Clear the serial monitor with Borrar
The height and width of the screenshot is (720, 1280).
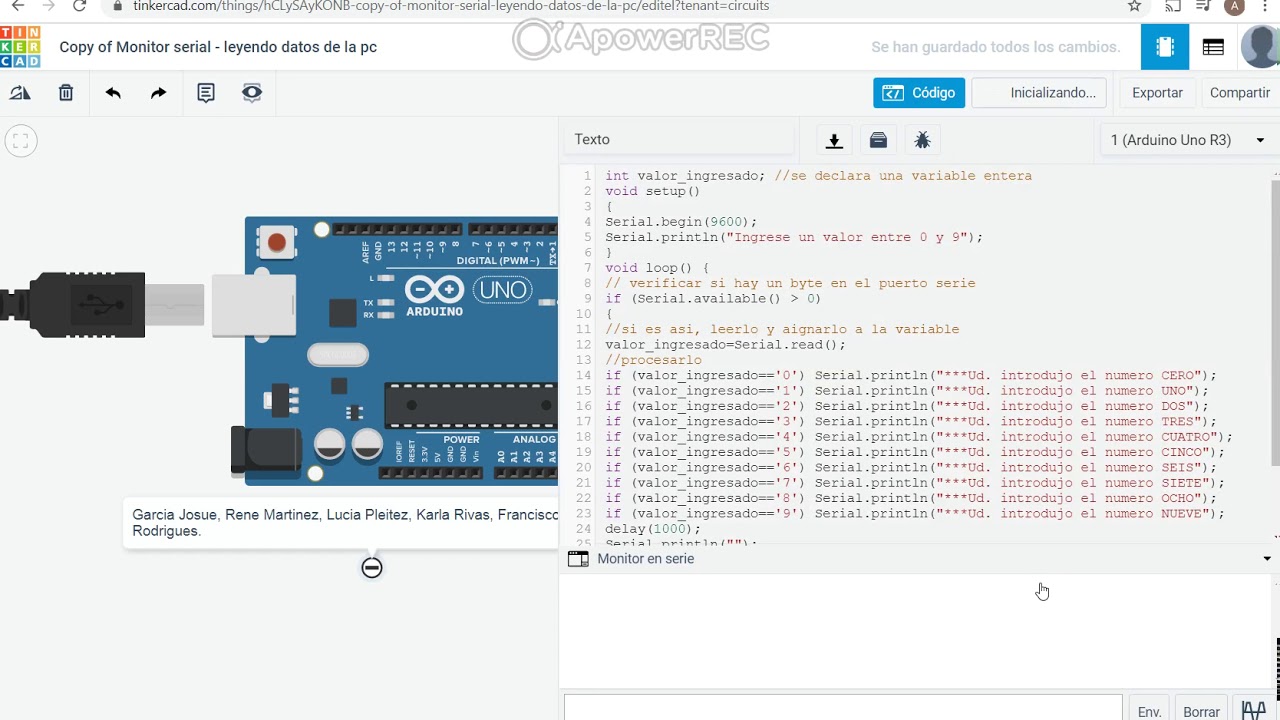tap(1201, 711)
